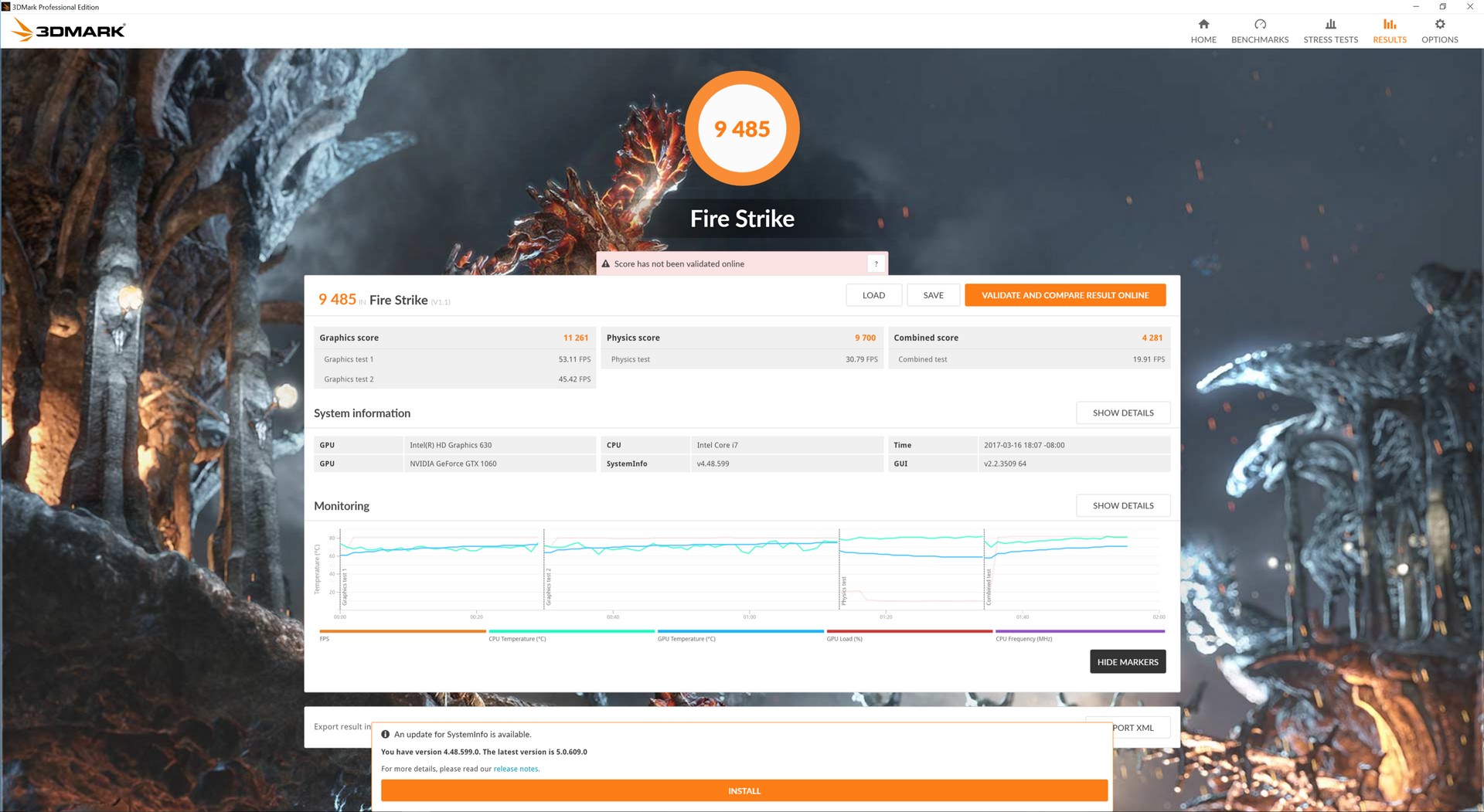The width and height of the screenshot is (1484, 812).
Task: Click the Intel Core i7 CPU value
Action: [717, 446]
